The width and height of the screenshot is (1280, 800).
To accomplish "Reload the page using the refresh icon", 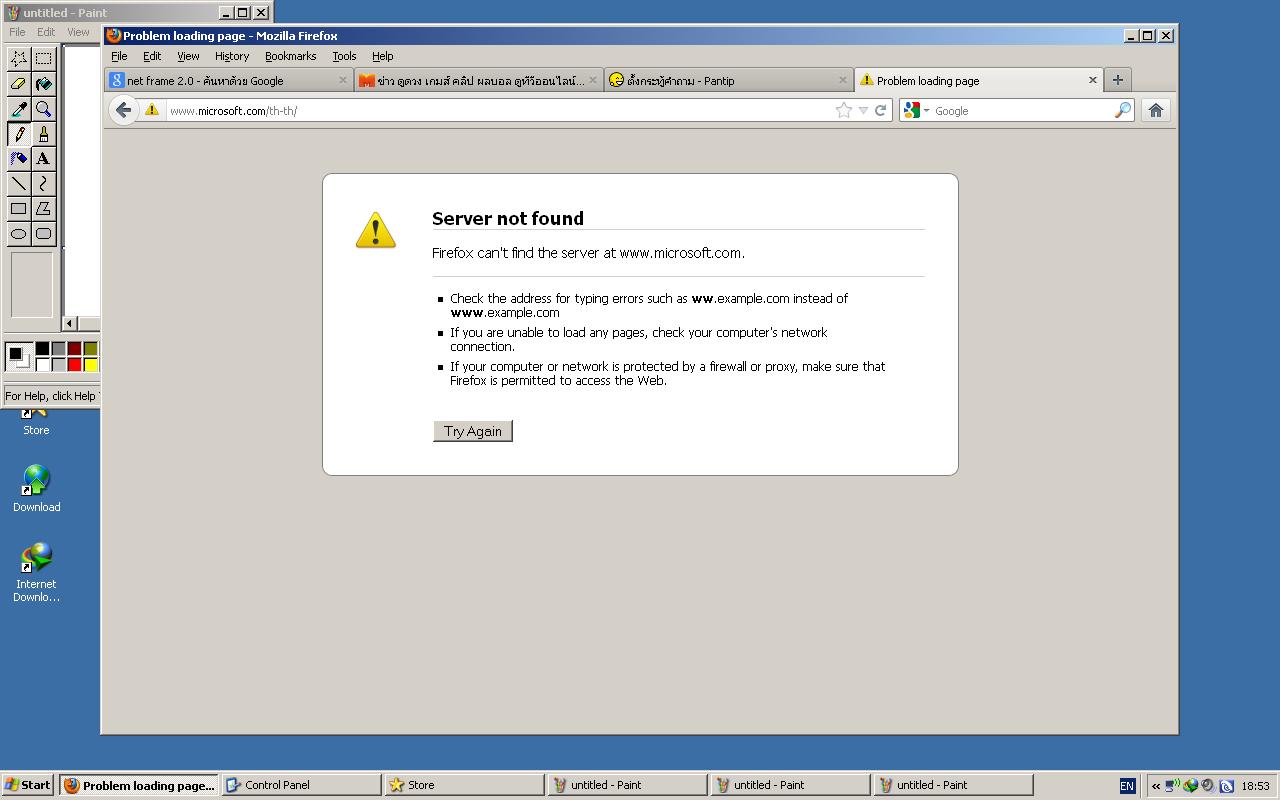I will [881, 110].
